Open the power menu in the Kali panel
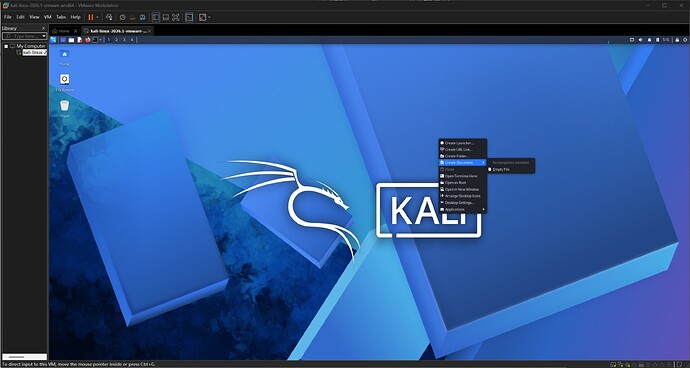Screen dimensions: 690x368 (685, 40)
